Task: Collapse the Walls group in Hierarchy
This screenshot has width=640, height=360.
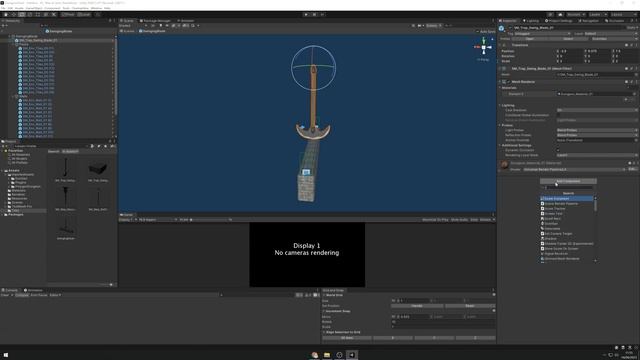Action: pyautogui.click(x=13, y=96)
